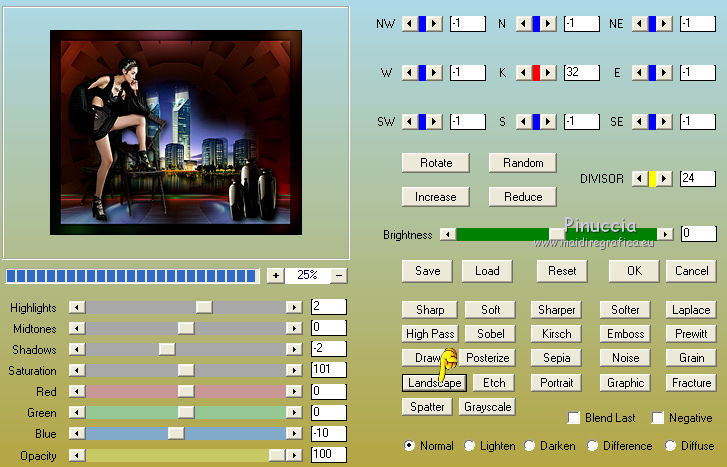The height and width of the screenshot is (467, 727).
Task: Click Red slider right arrow
Action: point(294,391)
